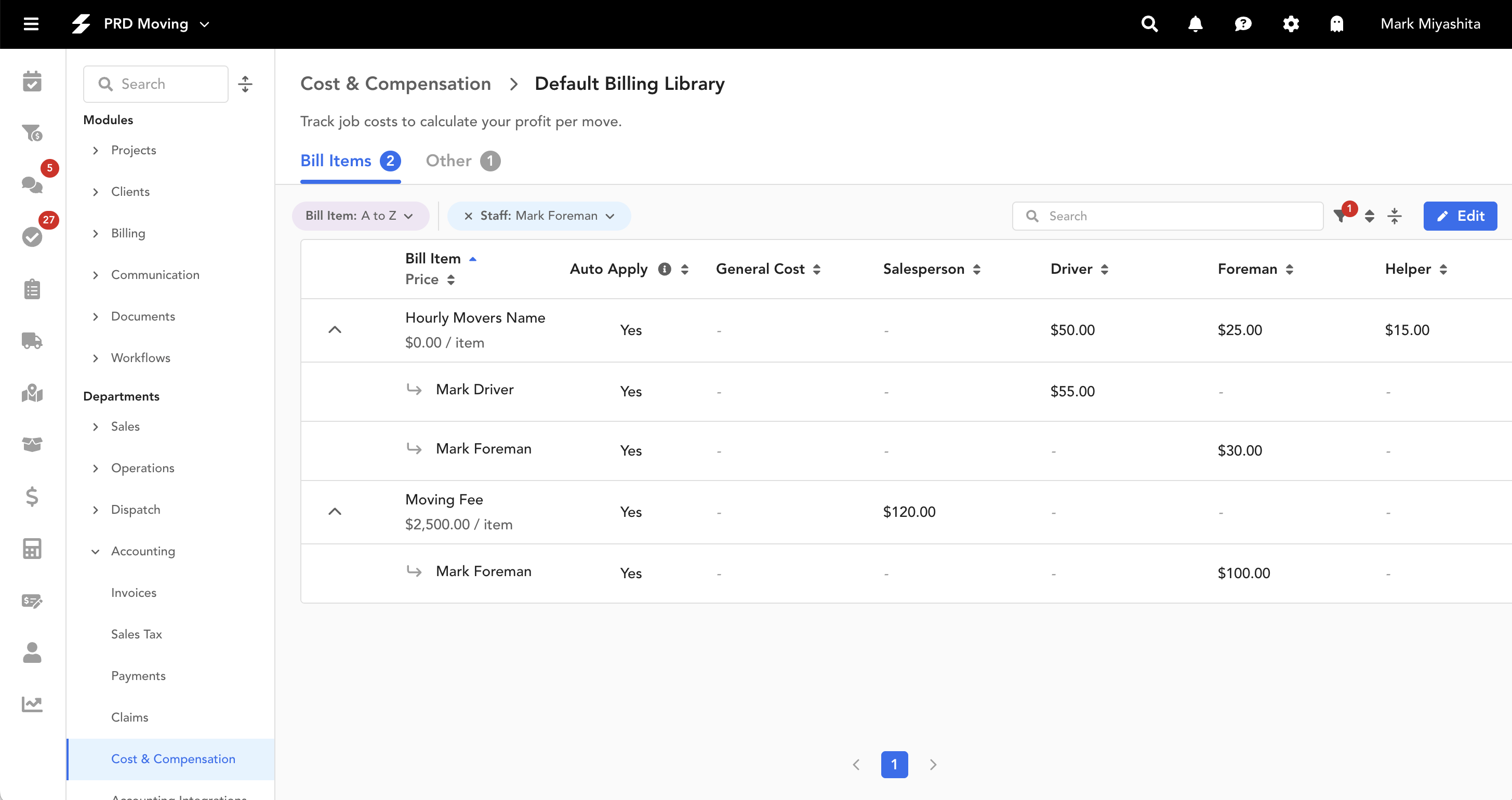The width and height of the screenshot is (1512, 800).
Task: Click the notifications bell icon
Action: 1195,24
